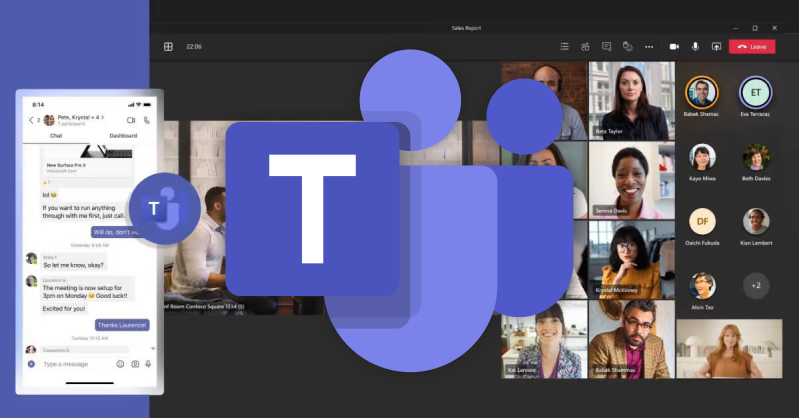
Task: Open details chevron next to Pete, Krystal + 4
Action: point(102,117)
